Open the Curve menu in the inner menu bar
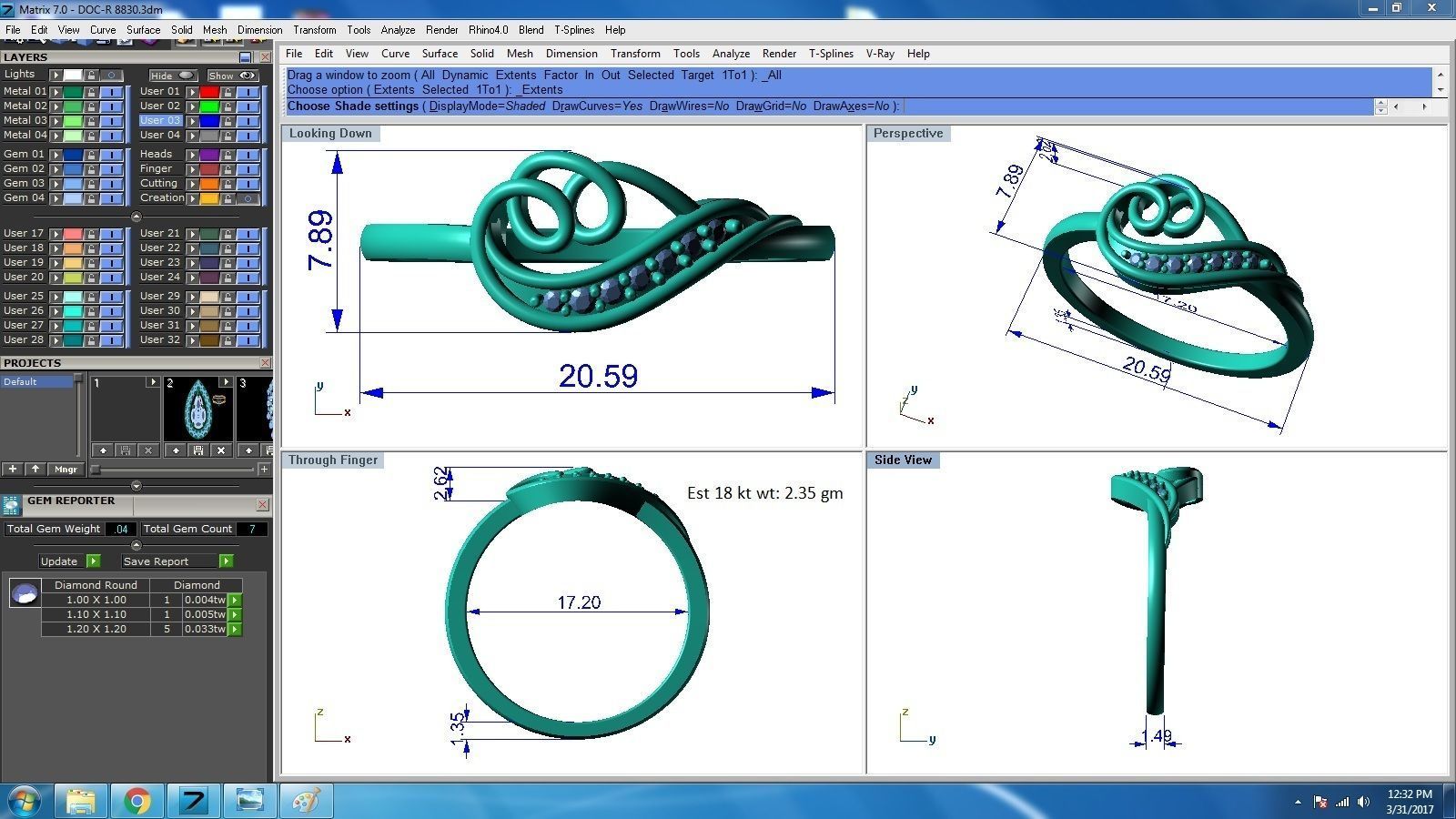The height and width of the screenshot is (819, 1456). point(395,54)
